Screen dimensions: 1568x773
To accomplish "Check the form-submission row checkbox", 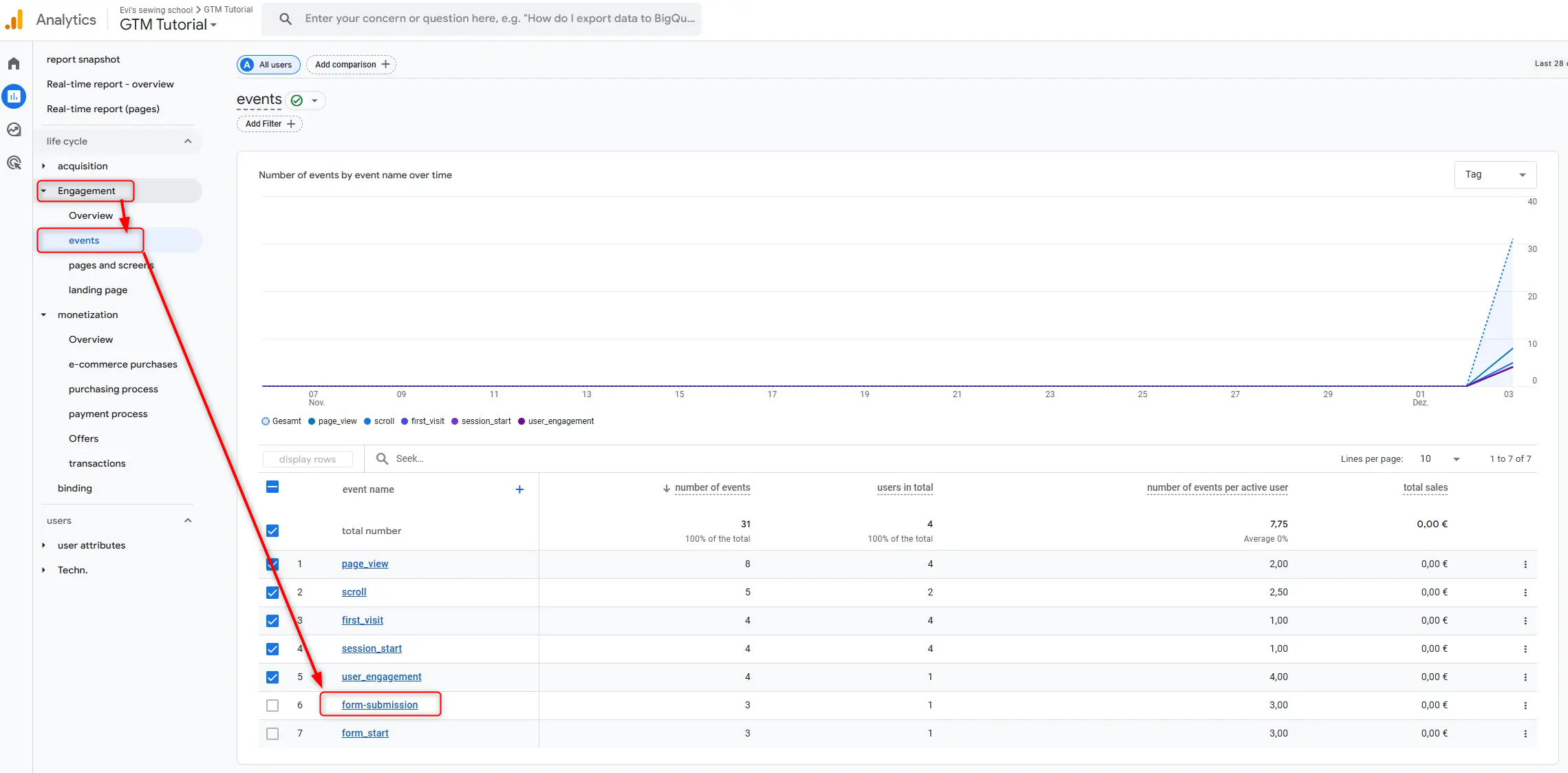I will point(272,706).
